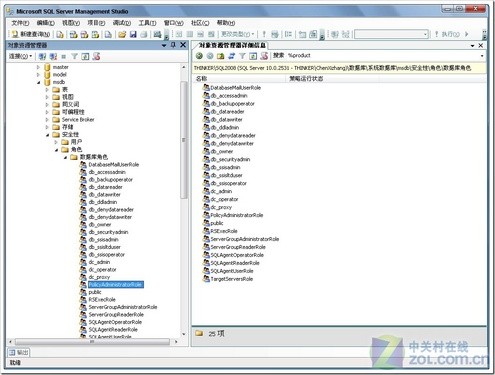Select db_owner in the Object Explorer tree
This screenshot has height=375, width=495.
pyautogui.click(x=100, y=225)
